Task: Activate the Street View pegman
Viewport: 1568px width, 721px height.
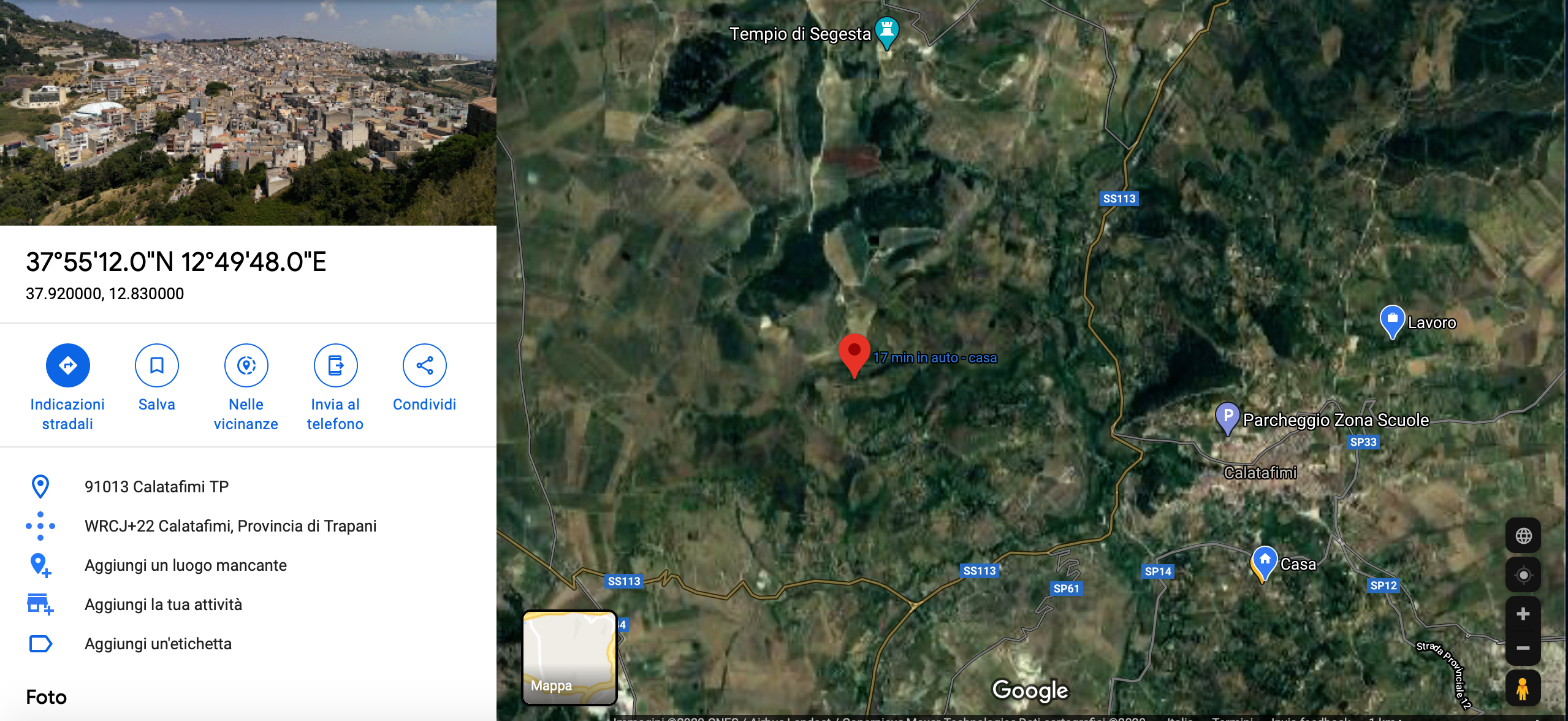Action: 1523,689
